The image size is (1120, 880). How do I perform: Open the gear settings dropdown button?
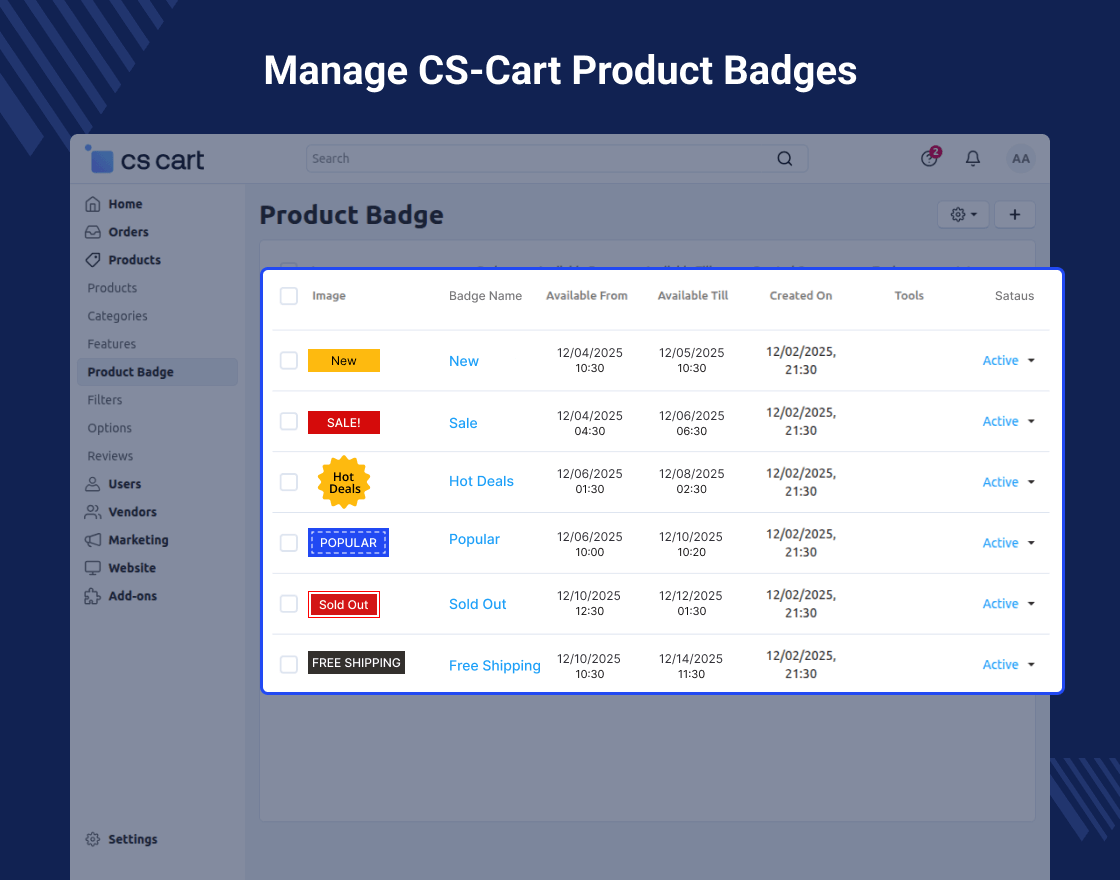click(x=963, y=215)
